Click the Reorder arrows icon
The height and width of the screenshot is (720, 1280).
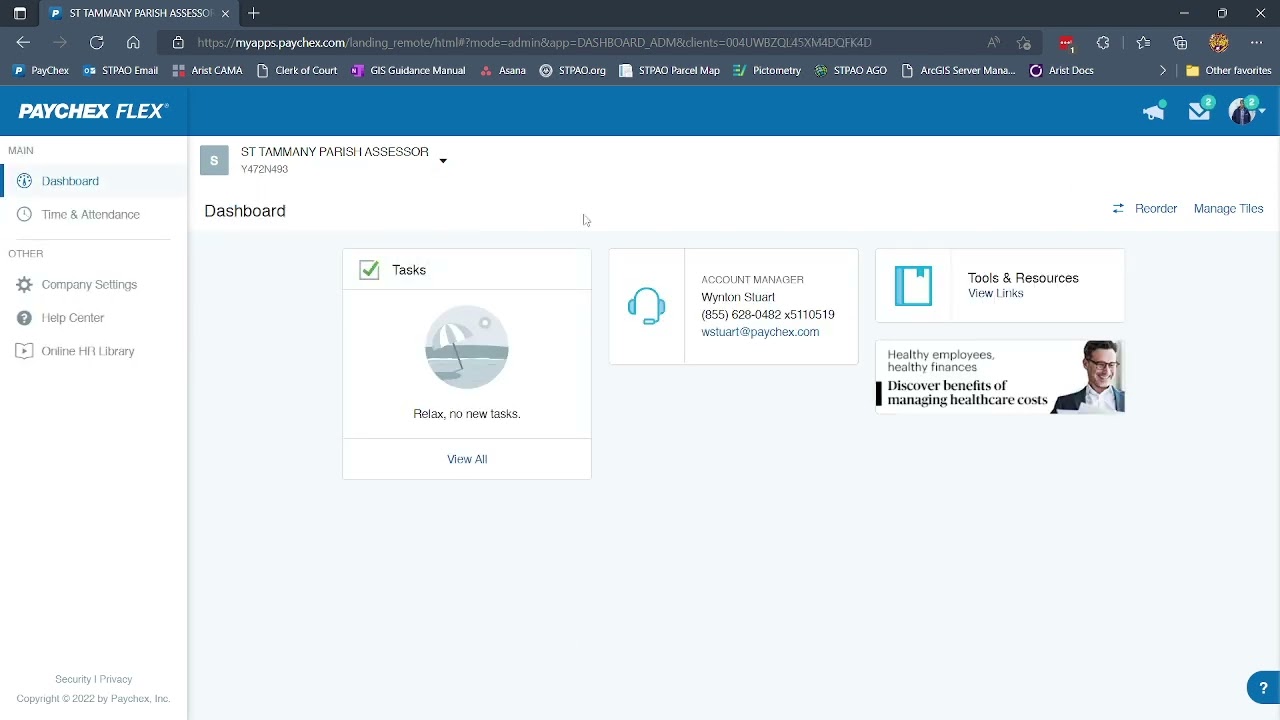[1118, 208]
